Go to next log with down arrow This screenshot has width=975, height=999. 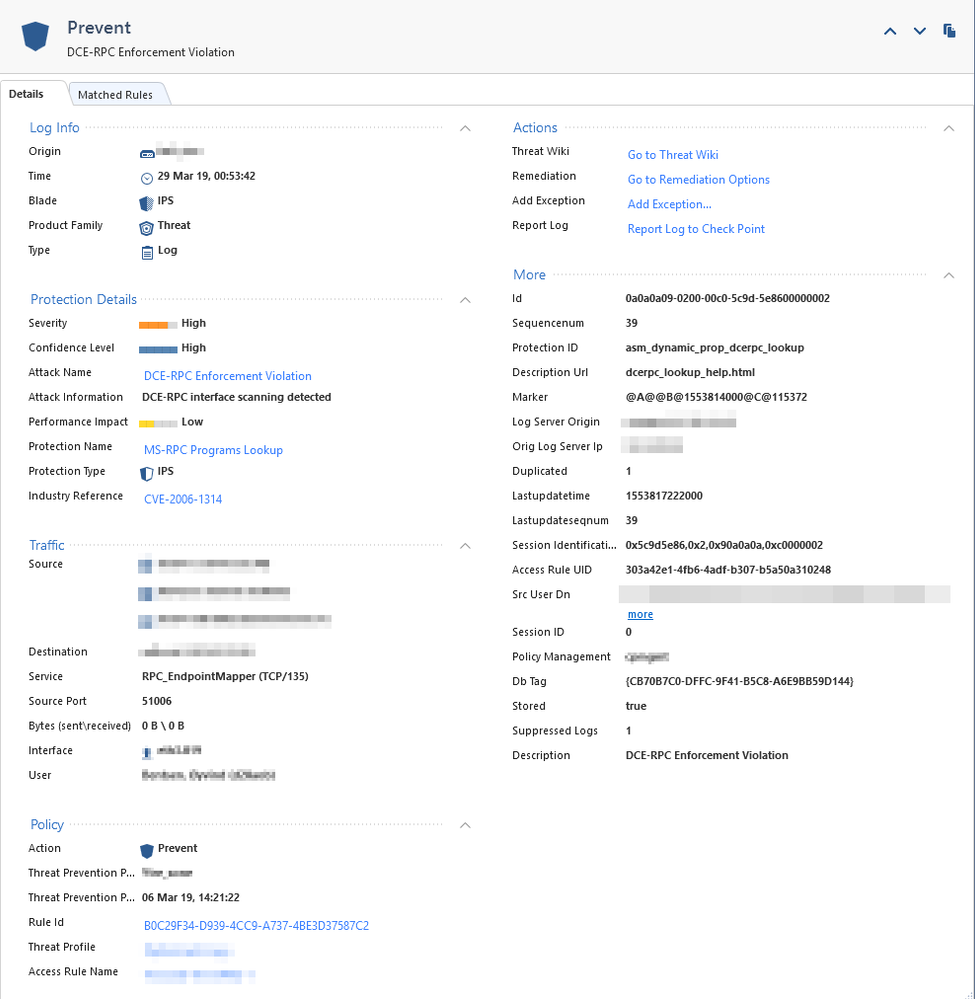pos(919,32)
